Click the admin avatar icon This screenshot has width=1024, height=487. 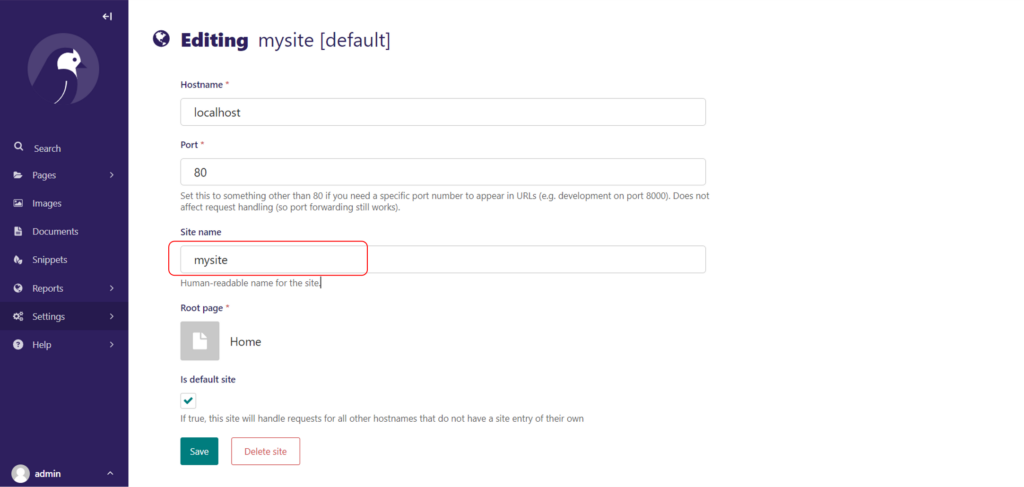[x=20, y=473]
